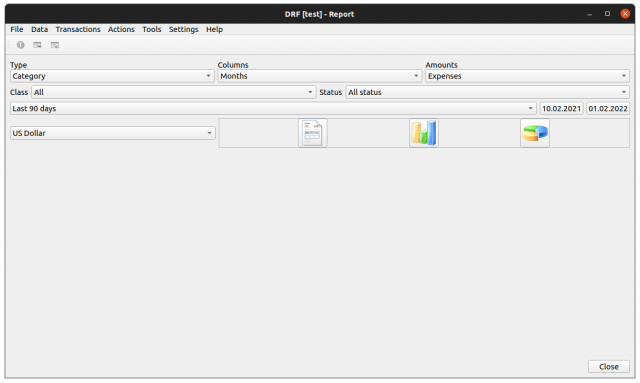Image resolution: width=640 pixels, height=383 pixels.
Task: Open the Tools menu
Action: click(x=152, y=29)
